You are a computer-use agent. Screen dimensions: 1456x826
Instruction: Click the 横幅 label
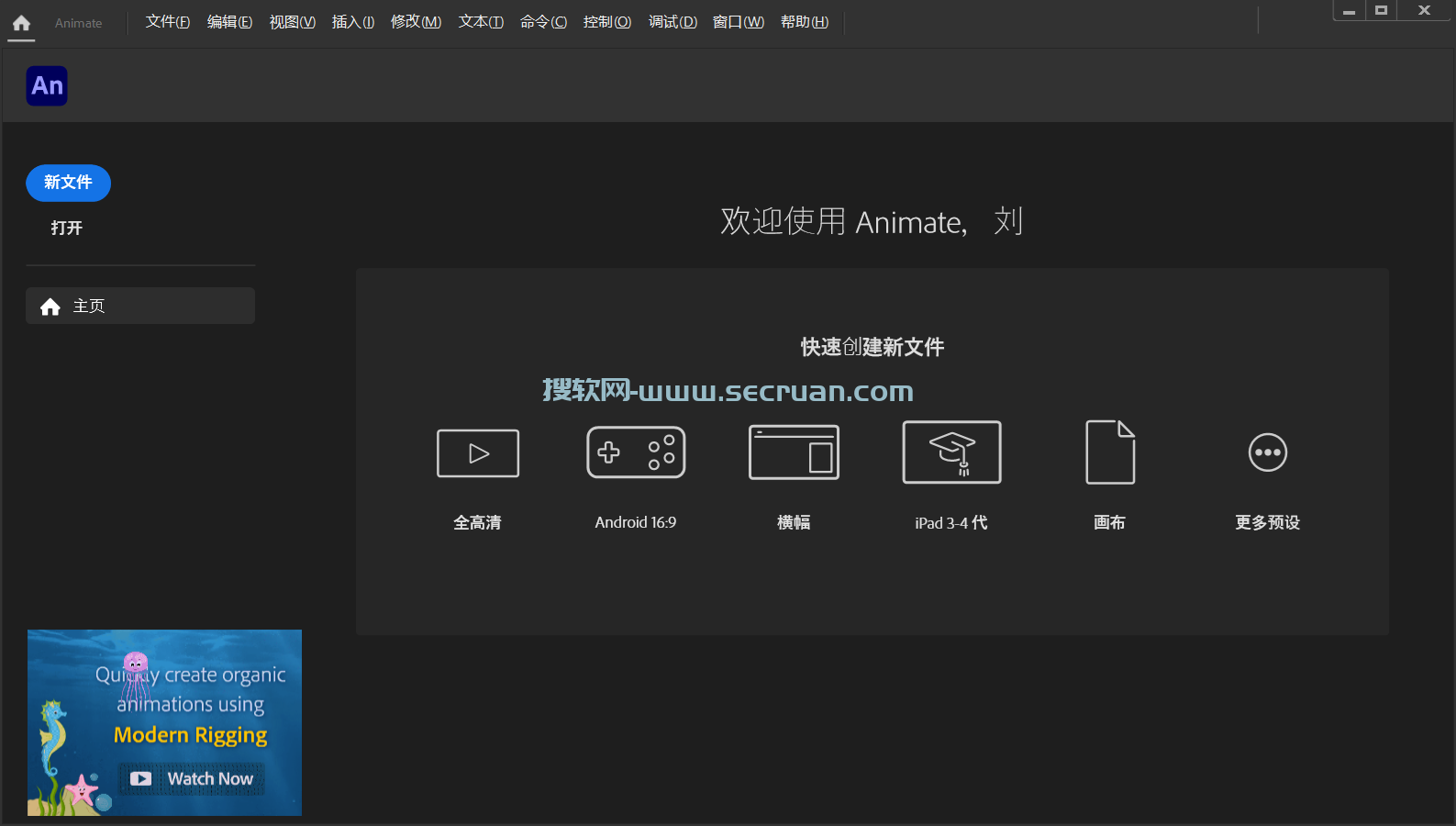[x=794, y=522]
